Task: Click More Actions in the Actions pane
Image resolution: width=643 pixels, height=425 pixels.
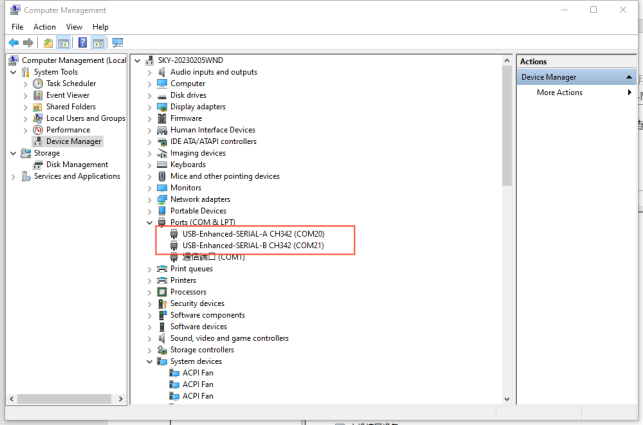Action: [560, 93]
